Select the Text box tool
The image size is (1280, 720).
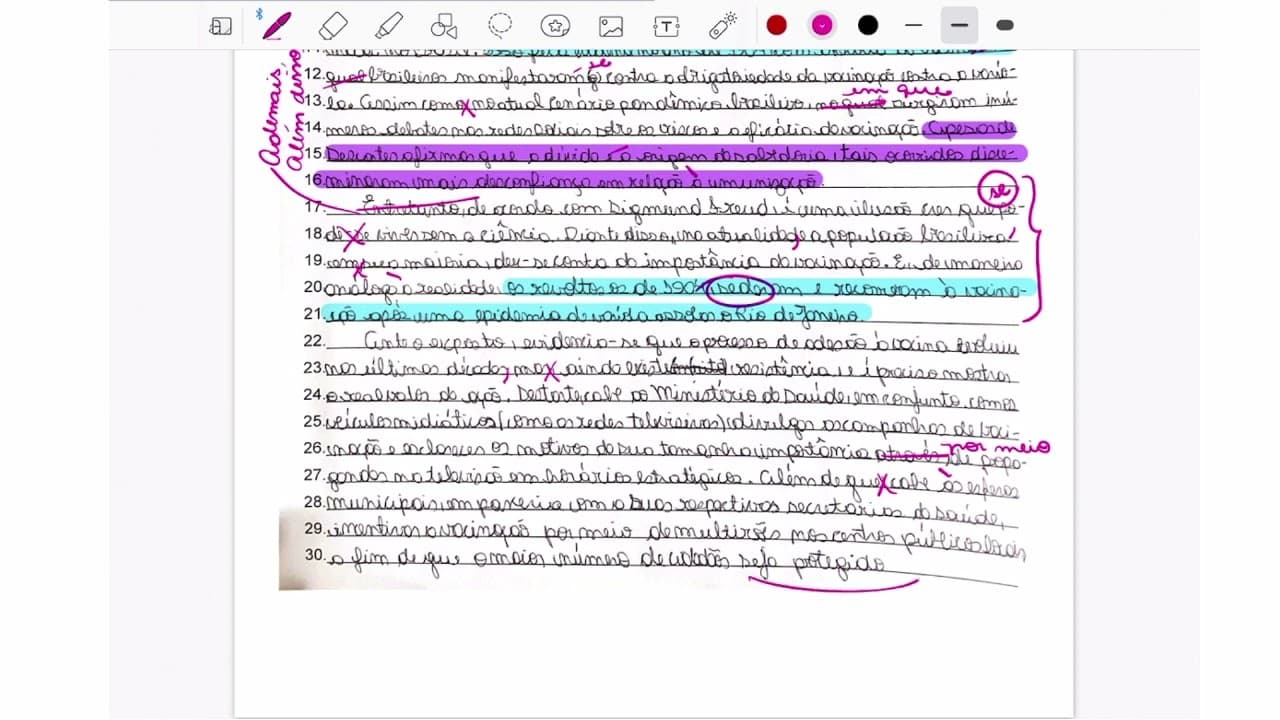pos(667,26)
